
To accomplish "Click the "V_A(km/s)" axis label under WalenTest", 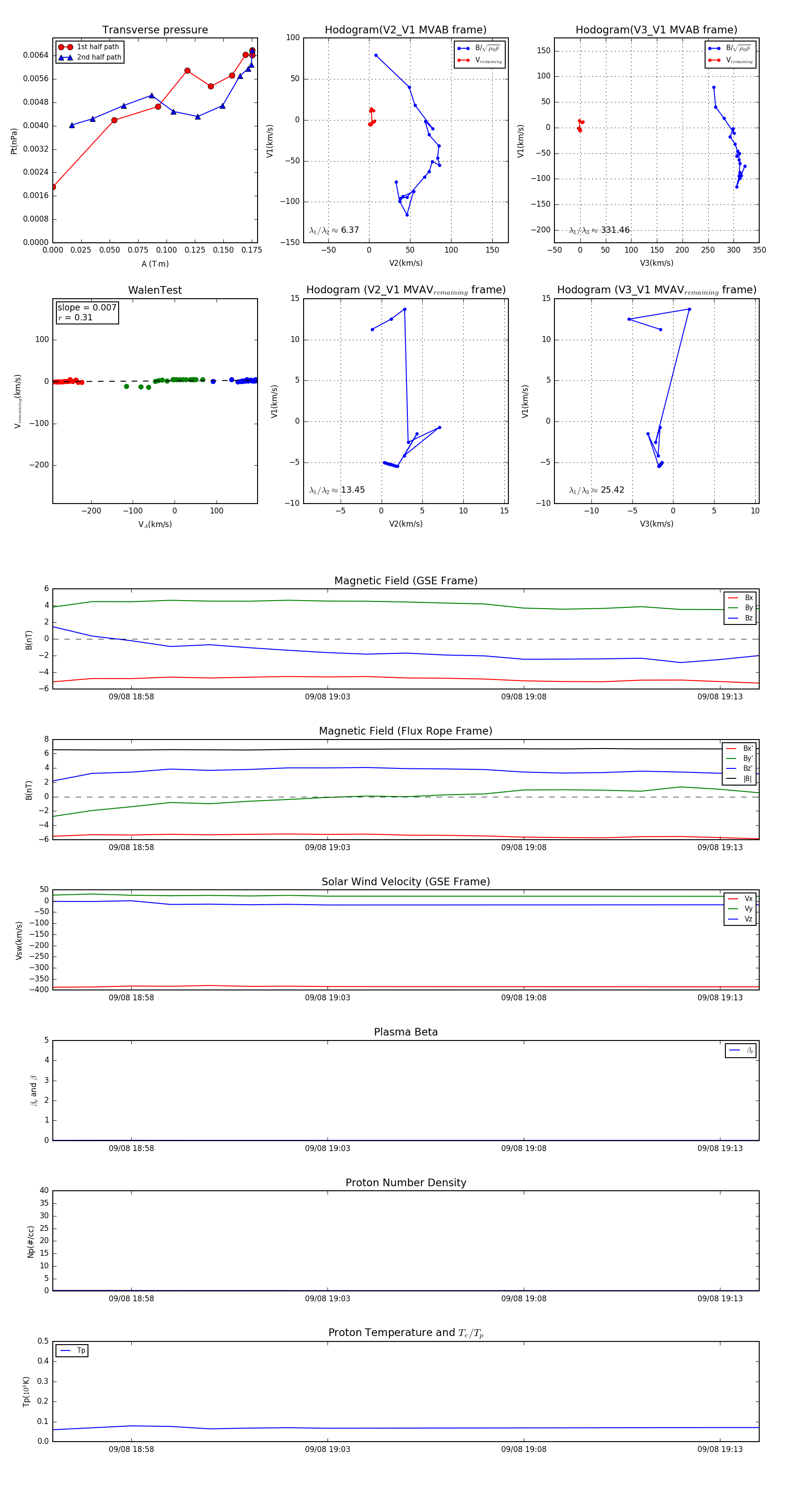I will 155,524.
